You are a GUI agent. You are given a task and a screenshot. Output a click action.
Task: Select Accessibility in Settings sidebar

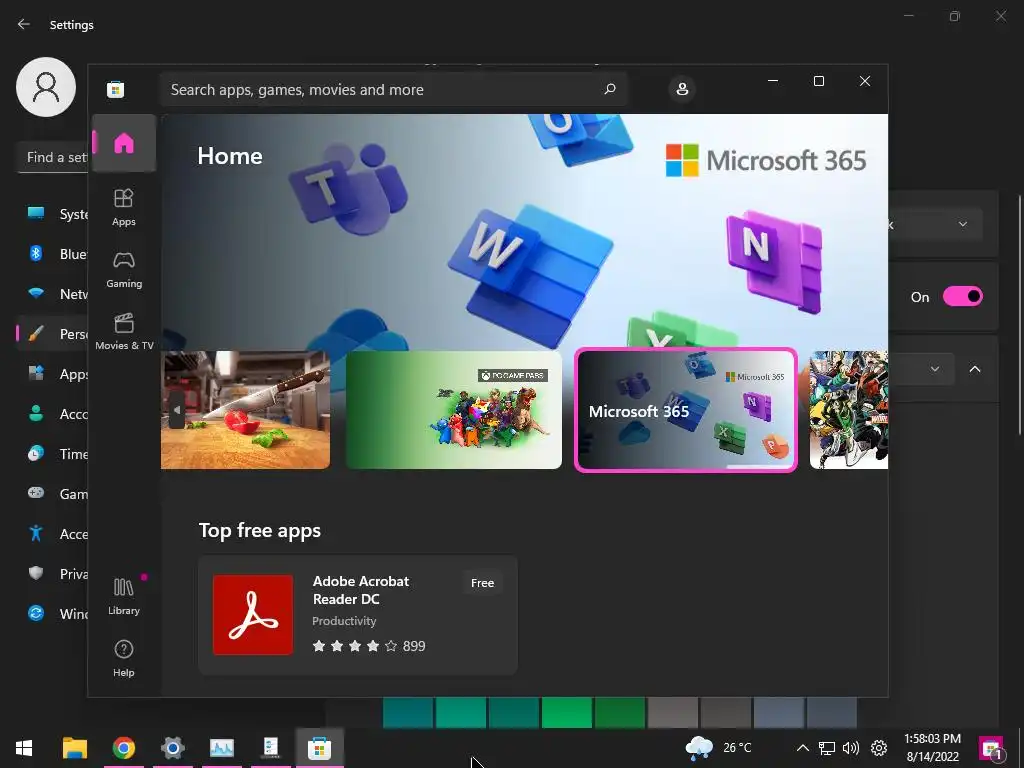coord(54,534)
